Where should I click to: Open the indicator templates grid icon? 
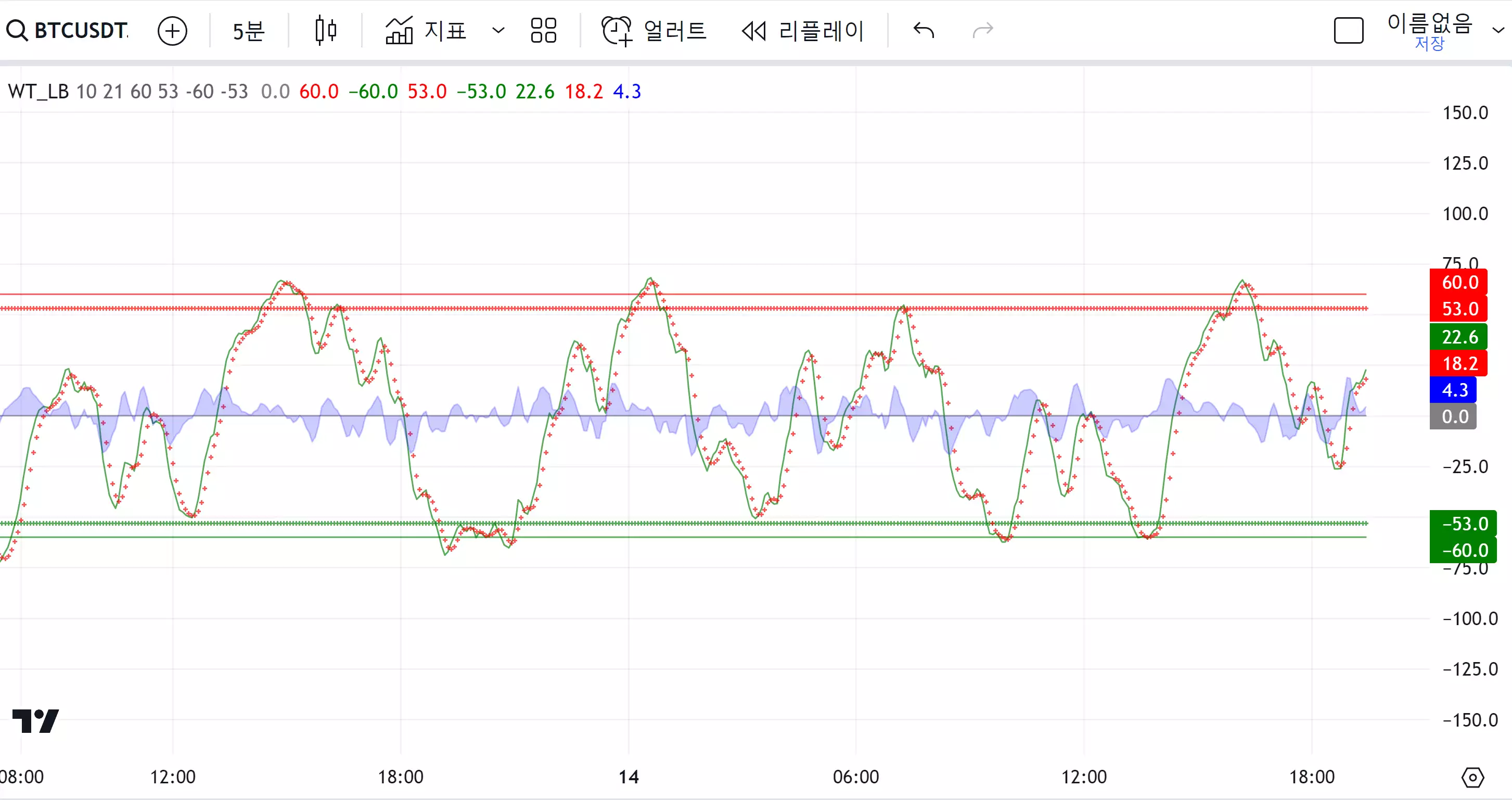click(x=544, y=31)
